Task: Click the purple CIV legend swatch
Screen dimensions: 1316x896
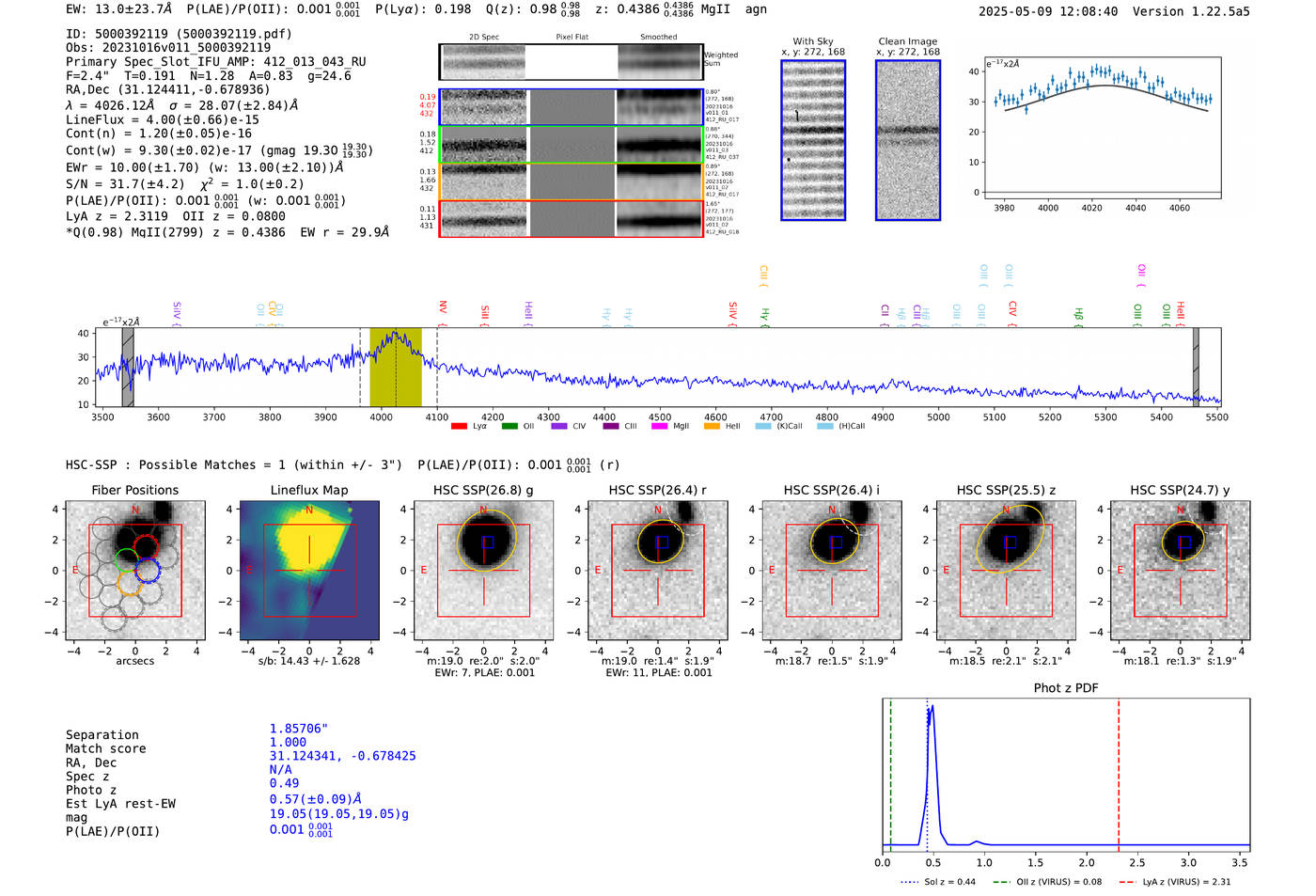Action: (x=559, y=426)
